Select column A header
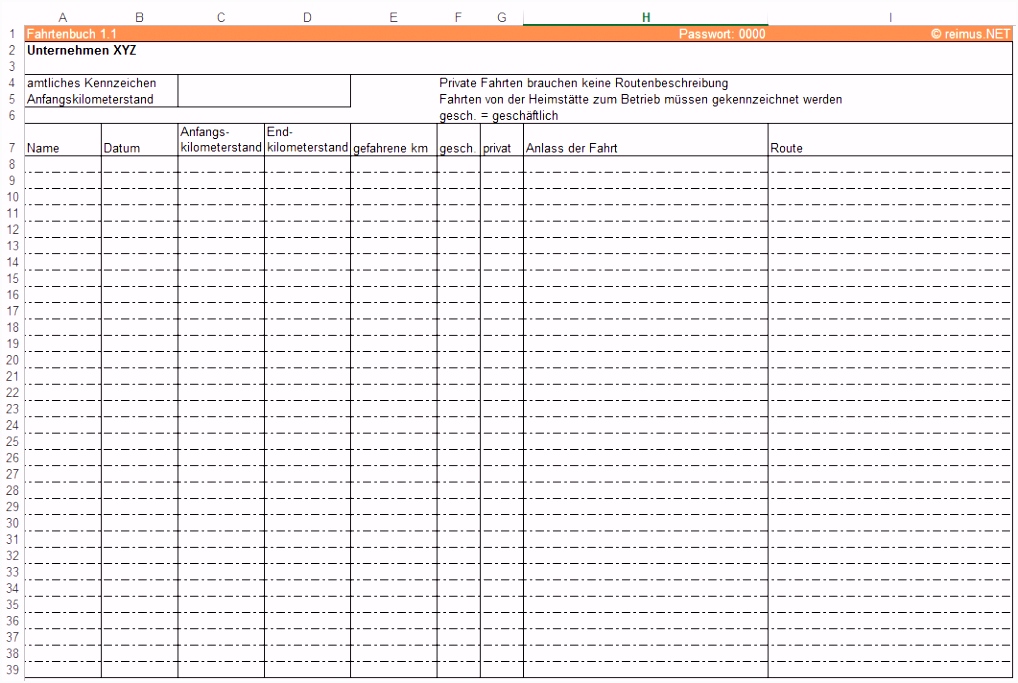This screenshot has width=1018, height=683. 62,18
